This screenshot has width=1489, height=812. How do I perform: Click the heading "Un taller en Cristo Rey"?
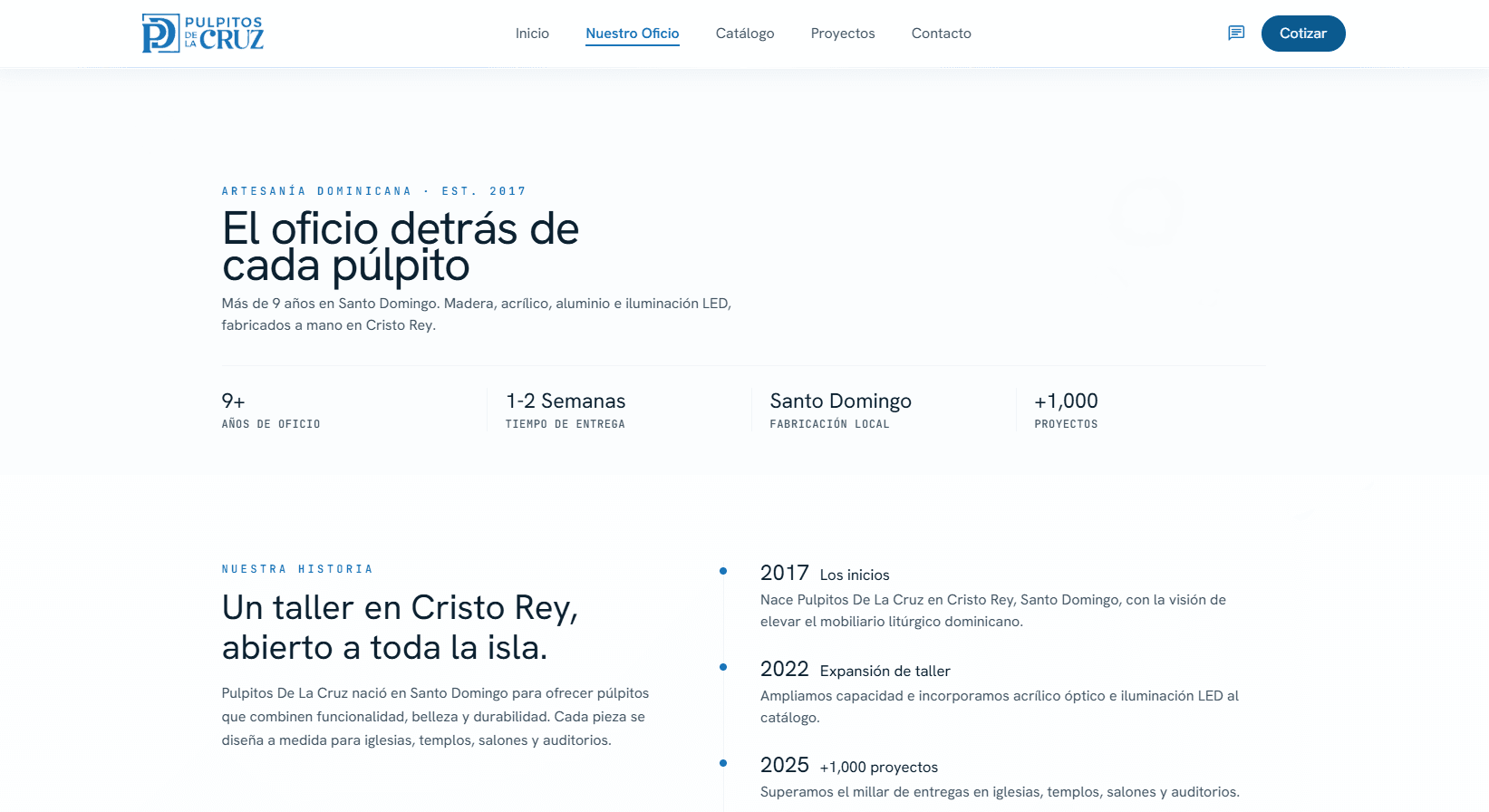click(400, 627)
